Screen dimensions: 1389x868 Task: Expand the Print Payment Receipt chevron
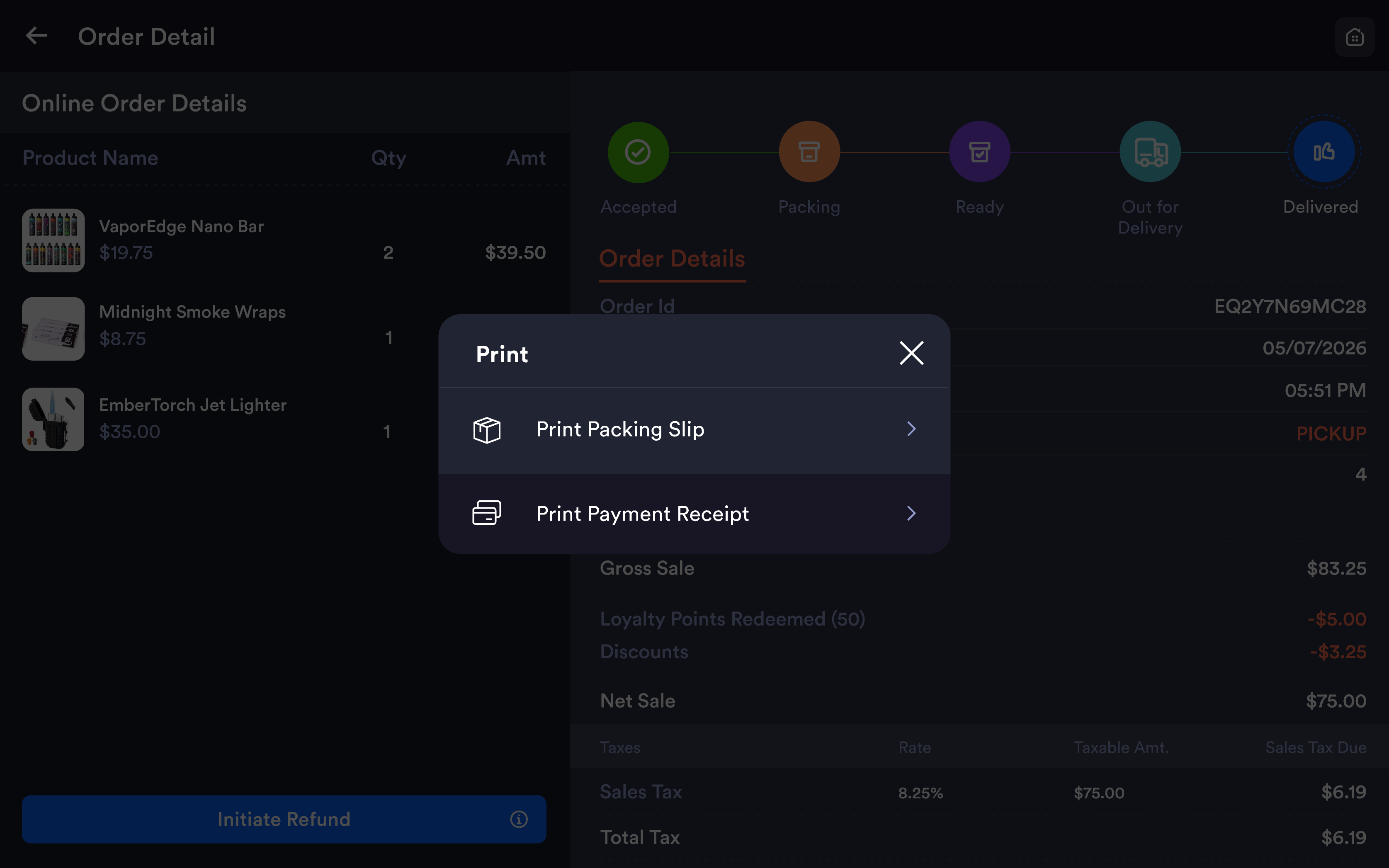[x=911, y=513]
